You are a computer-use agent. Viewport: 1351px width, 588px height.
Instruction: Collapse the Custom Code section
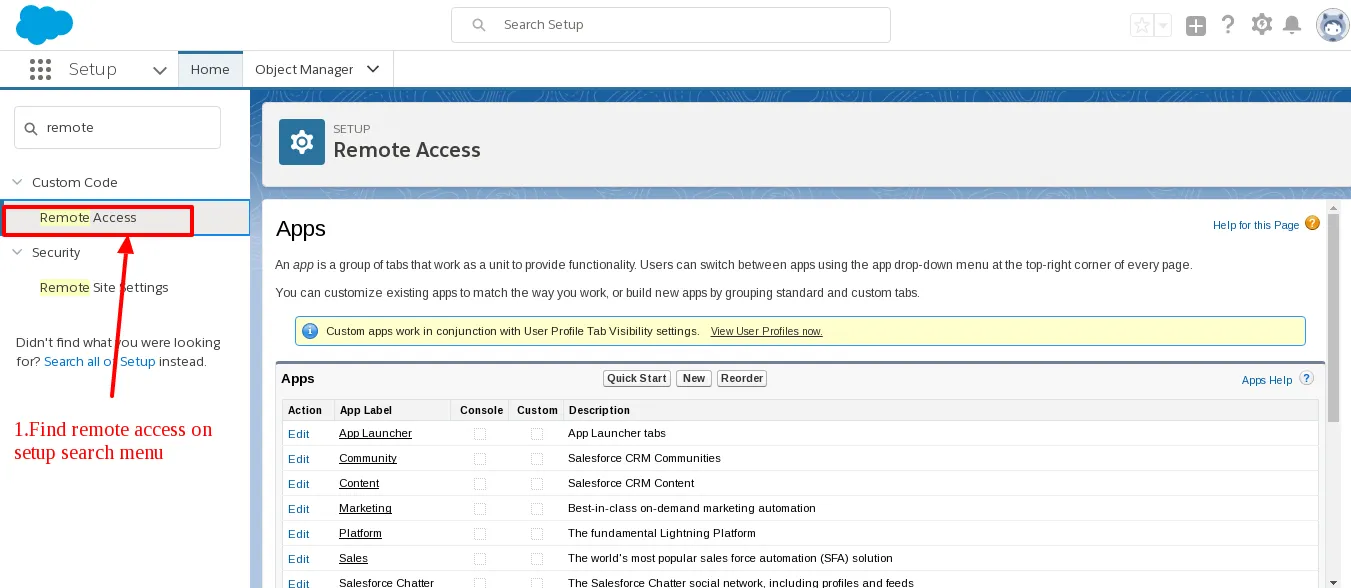tap(17, 182)
